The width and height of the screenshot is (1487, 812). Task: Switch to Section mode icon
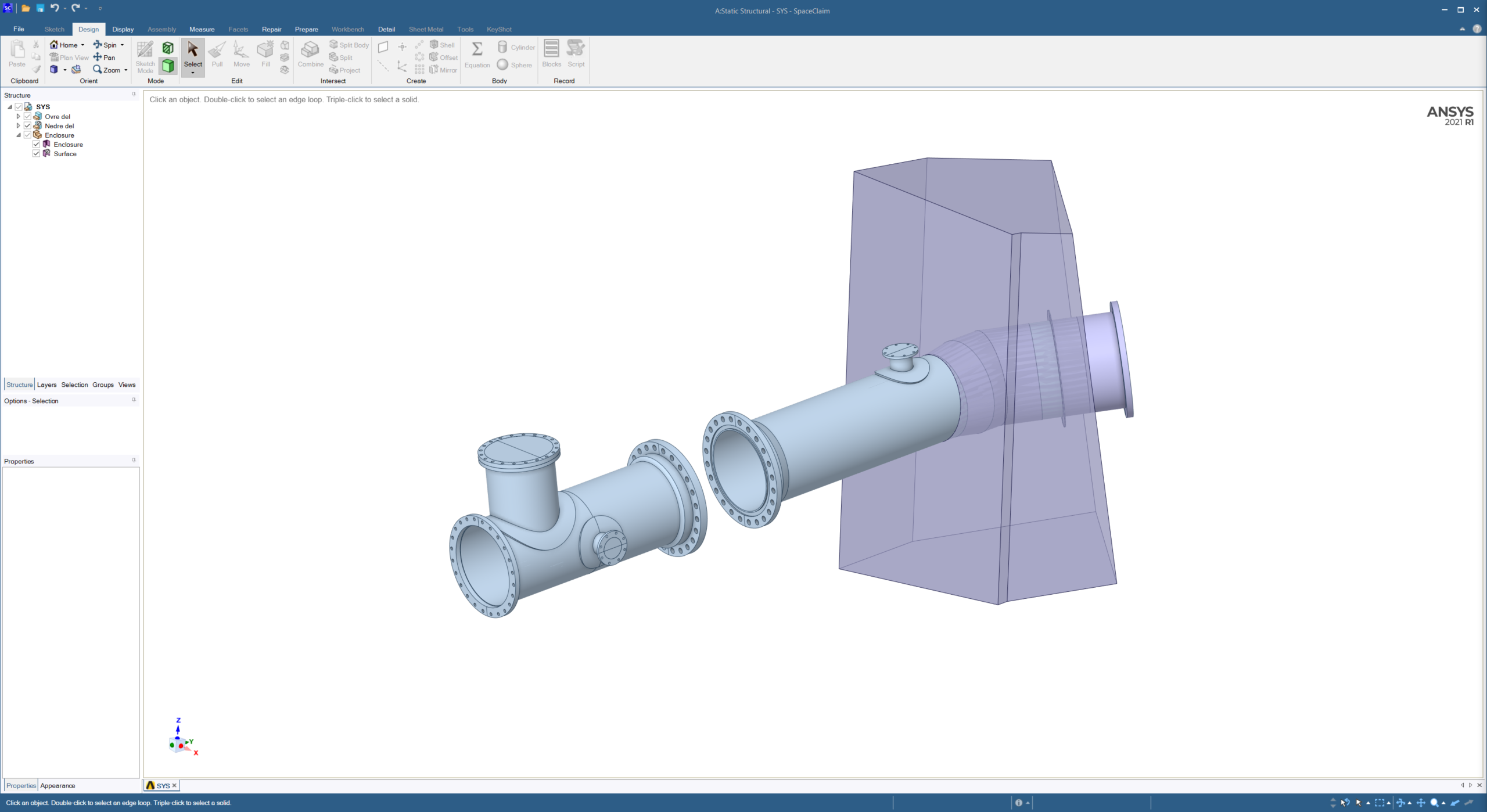[x=168, y=48]
